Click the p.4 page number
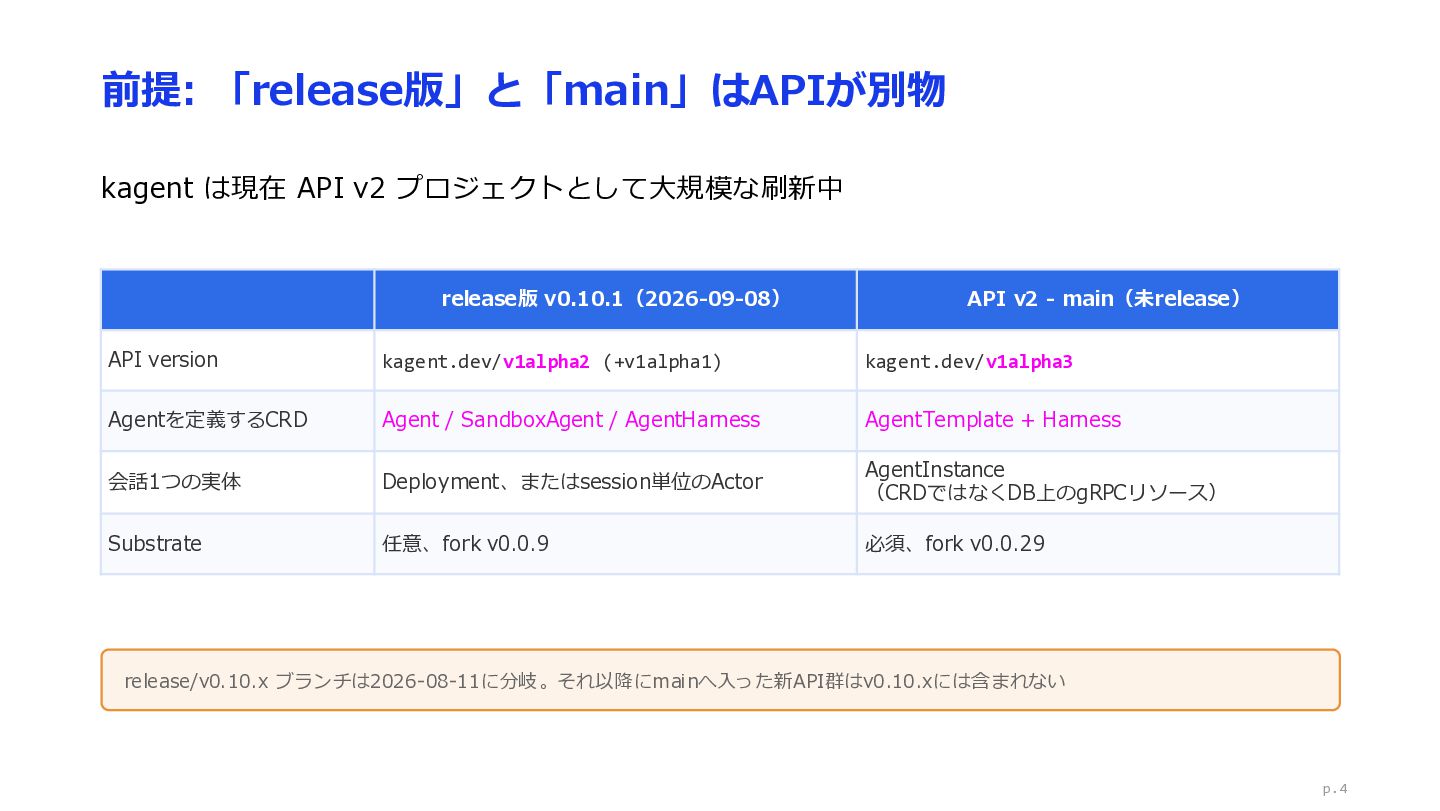The height and width of the screenshot is (811, 1440). (1335, 789)
